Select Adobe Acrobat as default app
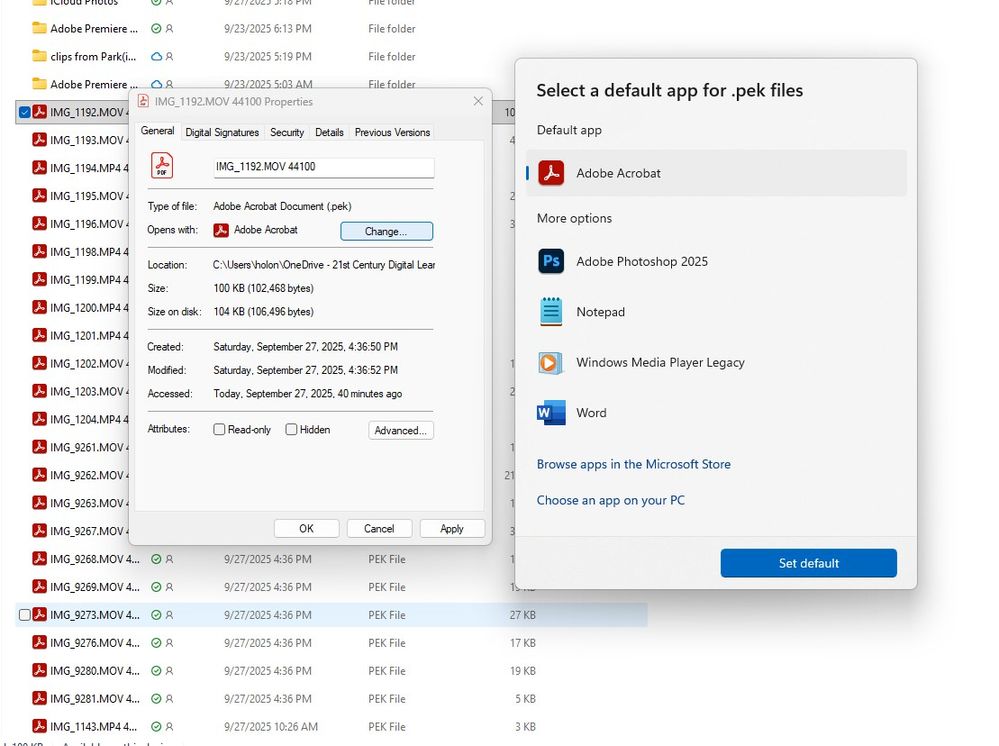This screenshot has height=746, width=999. [x=716, y=173]
